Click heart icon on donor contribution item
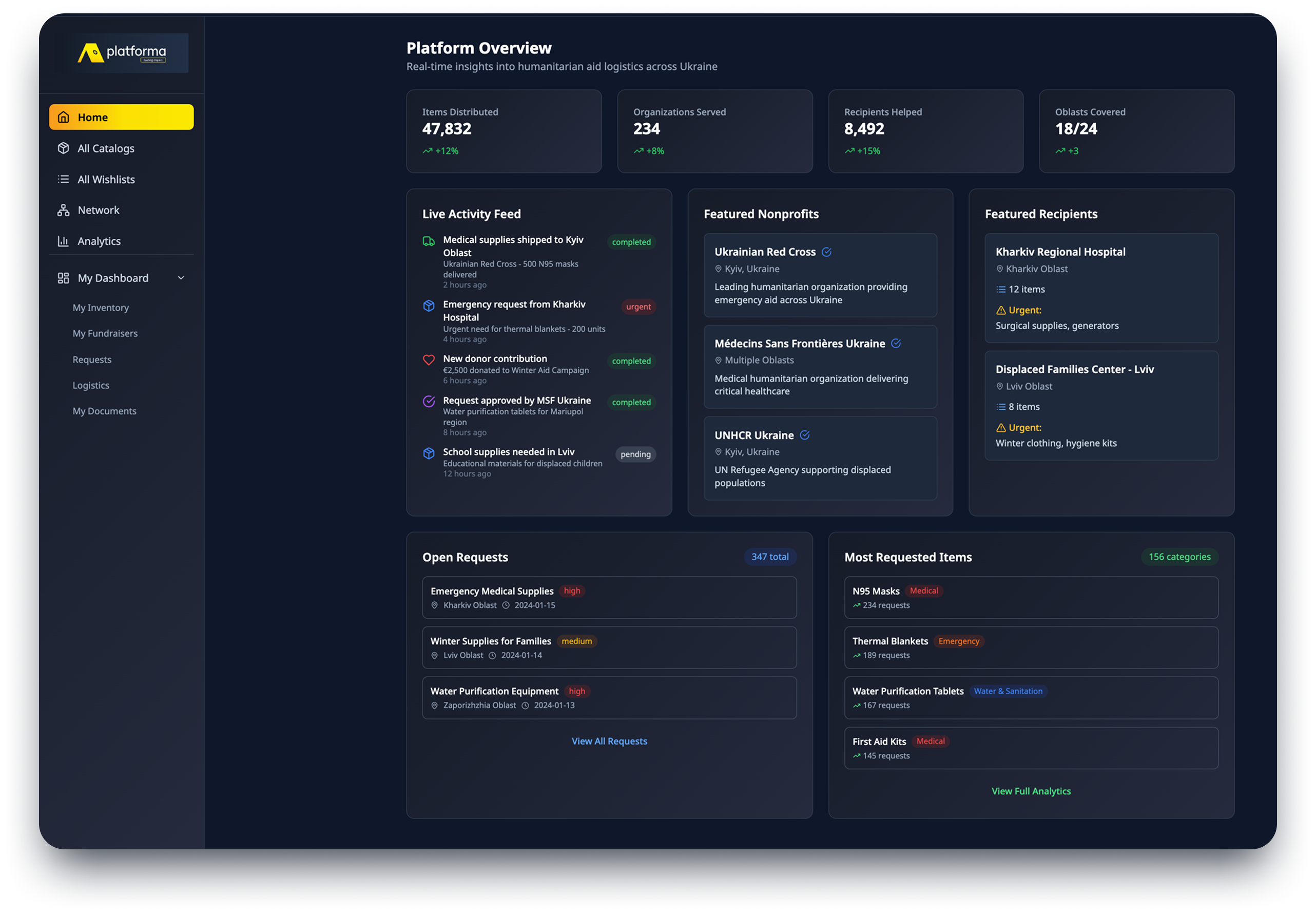This screenshot has height=914, width=1316. click(428, 359)
